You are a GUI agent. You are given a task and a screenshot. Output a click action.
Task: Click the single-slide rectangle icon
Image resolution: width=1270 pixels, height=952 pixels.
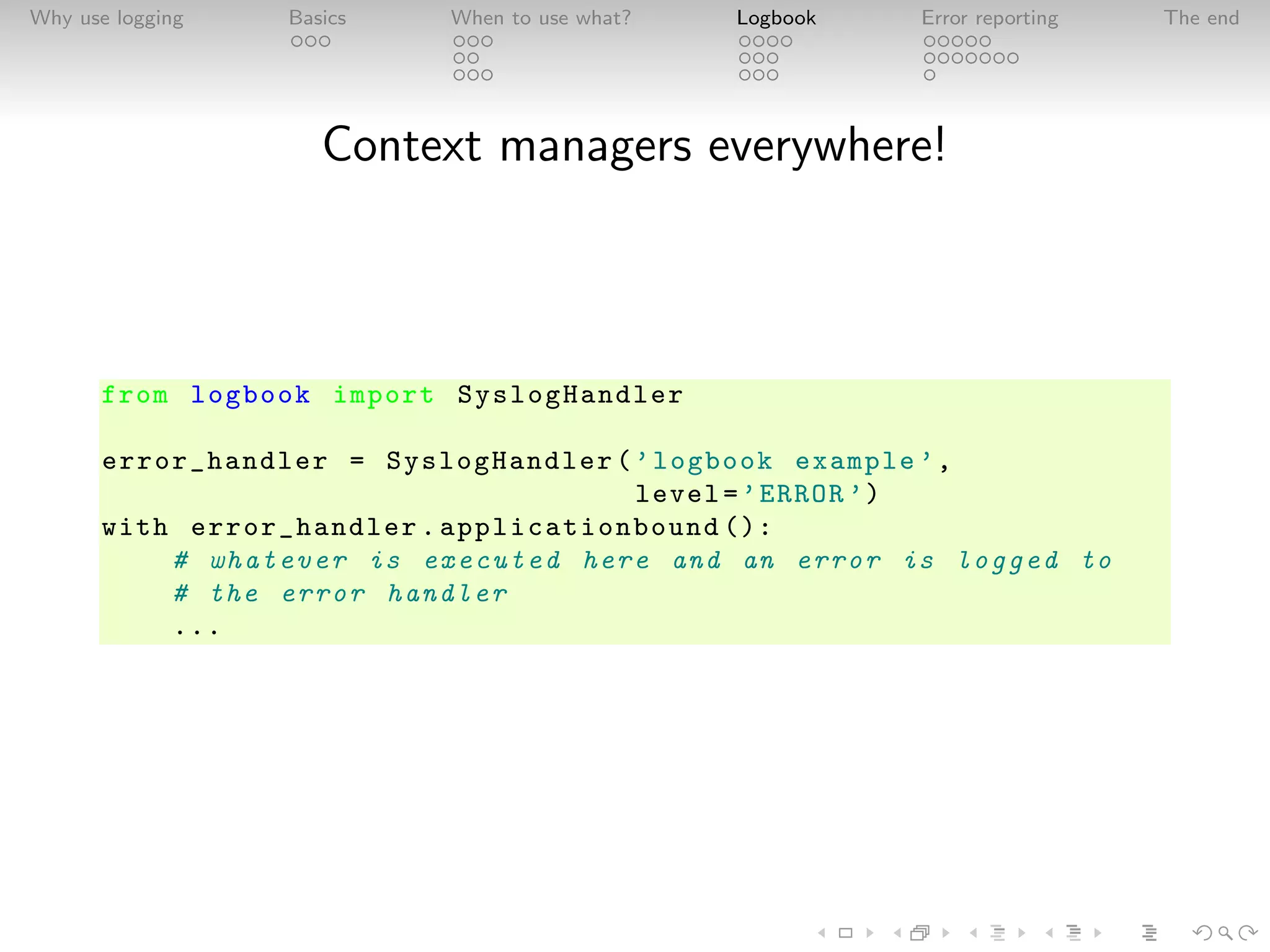846,932
